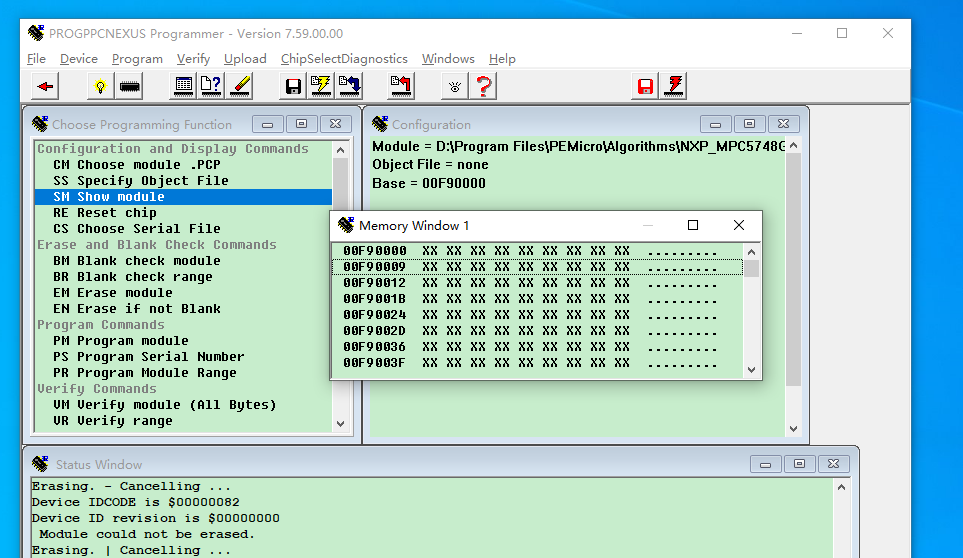The width and height of the screenshot is (963, 558).
Task: Click the Base = 00F90000 line
Action: (x=429, y=183)
